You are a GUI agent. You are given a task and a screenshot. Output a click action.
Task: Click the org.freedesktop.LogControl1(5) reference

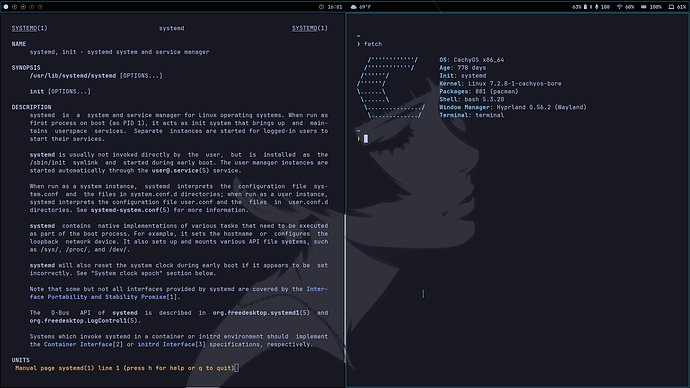click(85, 321)
